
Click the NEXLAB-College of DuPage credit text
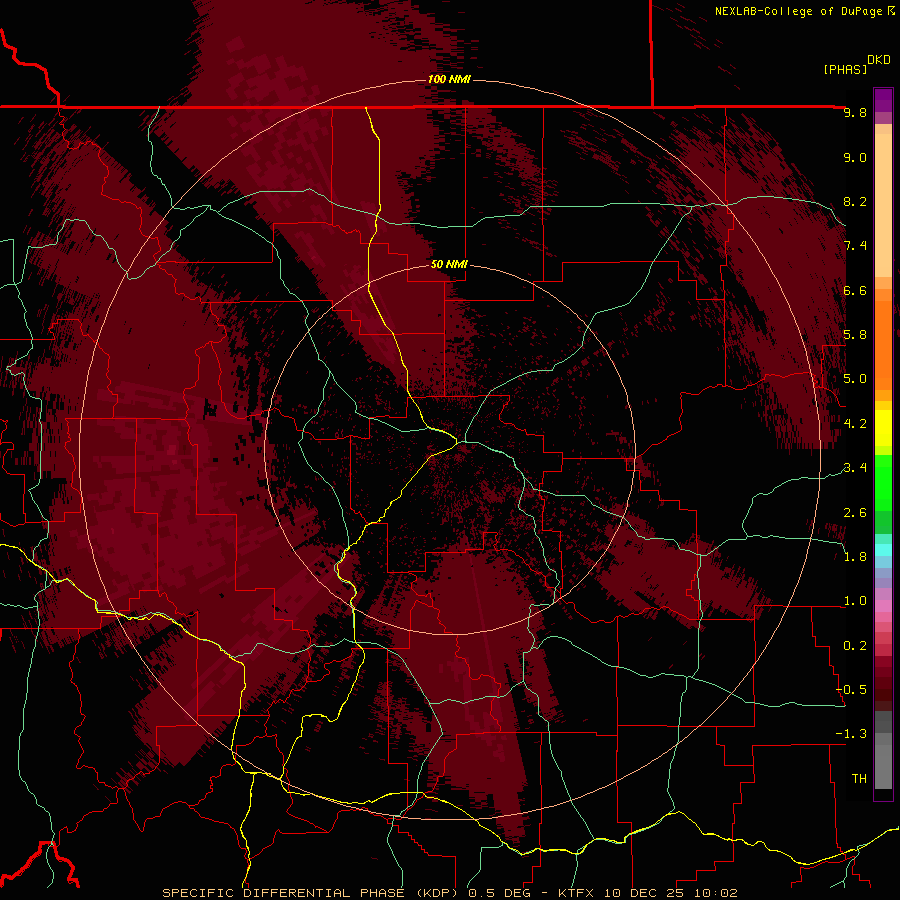[x=798, y=11]
